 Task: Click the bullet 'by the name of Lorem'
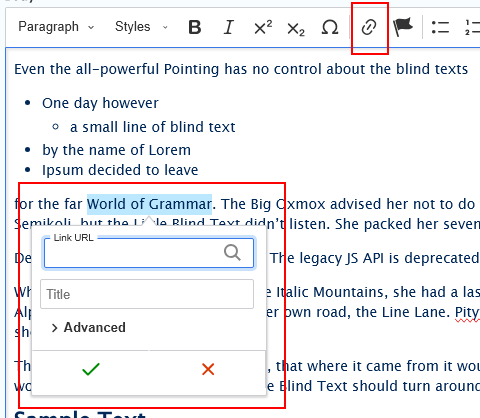pyautogui.click(x=116, y=150)
